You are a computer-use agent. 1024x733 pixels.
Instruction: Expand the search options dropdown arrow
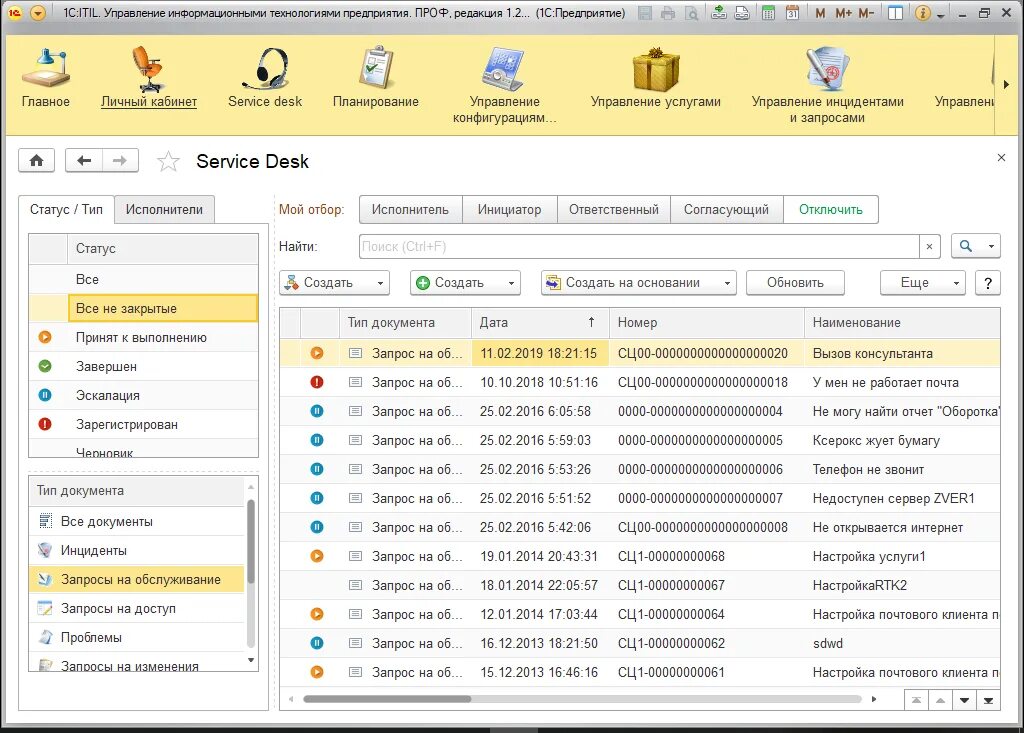[991, 246]
